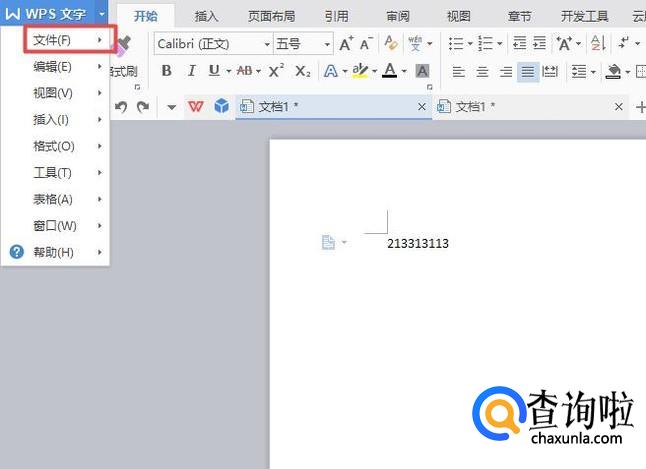Toggle italic formatting
This screenshot has height=469, width=646.
coord(191,71)
